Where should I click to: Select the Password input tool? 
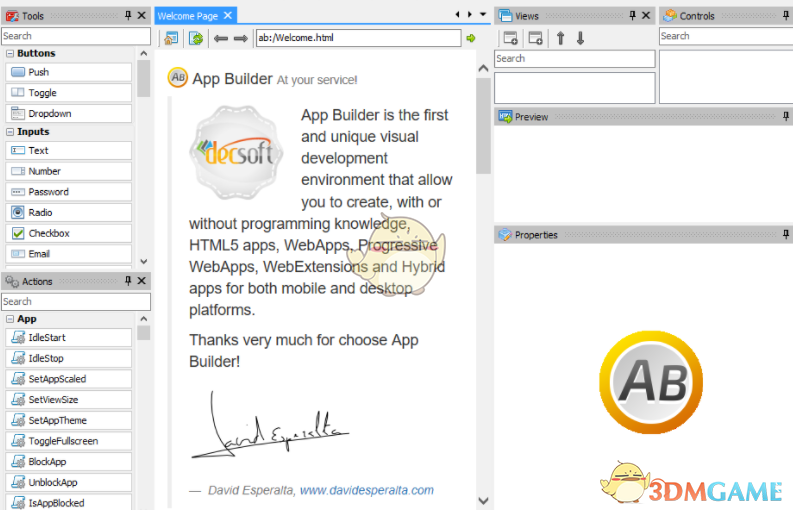[x=69, y=192]
